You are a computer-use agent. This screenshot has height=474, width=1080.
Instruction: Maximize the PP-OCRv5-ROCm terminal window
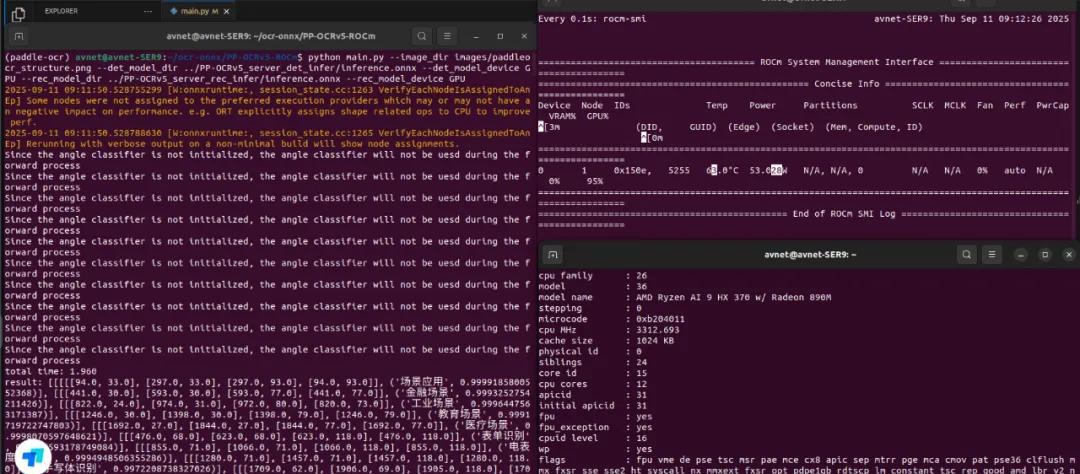click(500, 36)
